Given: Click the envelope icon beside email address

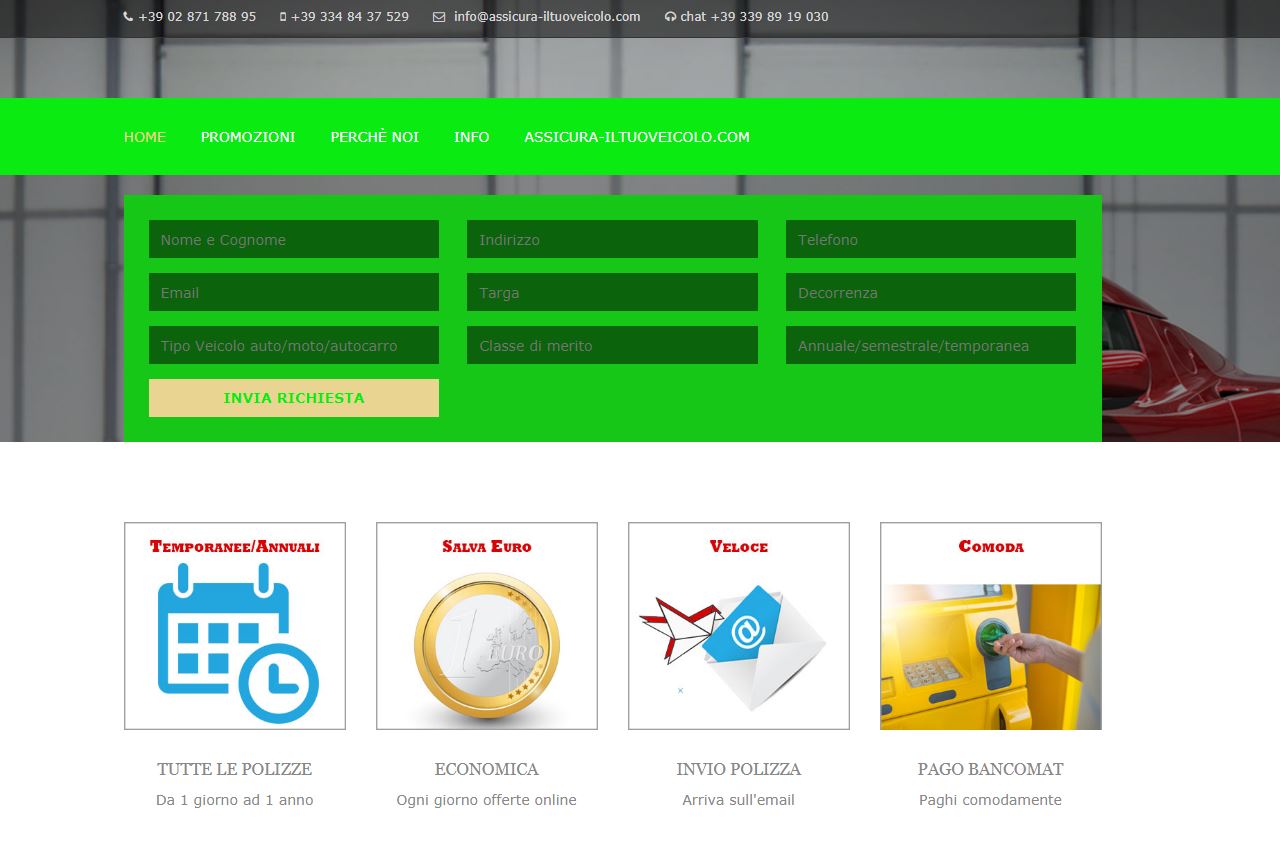Looking at the screenshot, I should tap(439, 17).
